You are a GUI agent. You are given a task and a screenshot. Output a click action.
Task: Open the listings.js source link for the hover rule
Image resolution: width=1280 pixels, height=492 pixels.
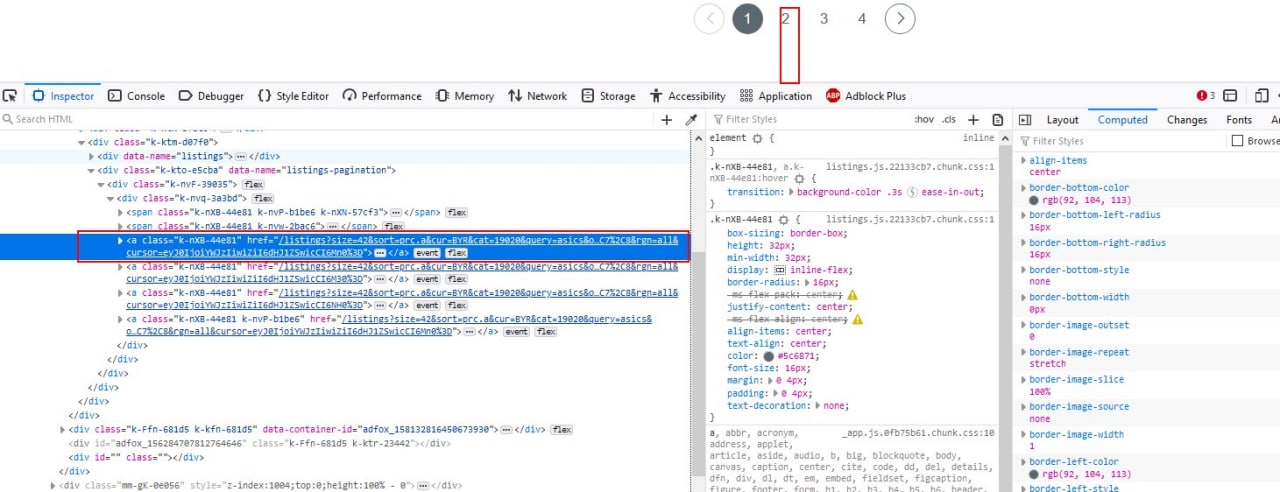[x=910, y=166]
